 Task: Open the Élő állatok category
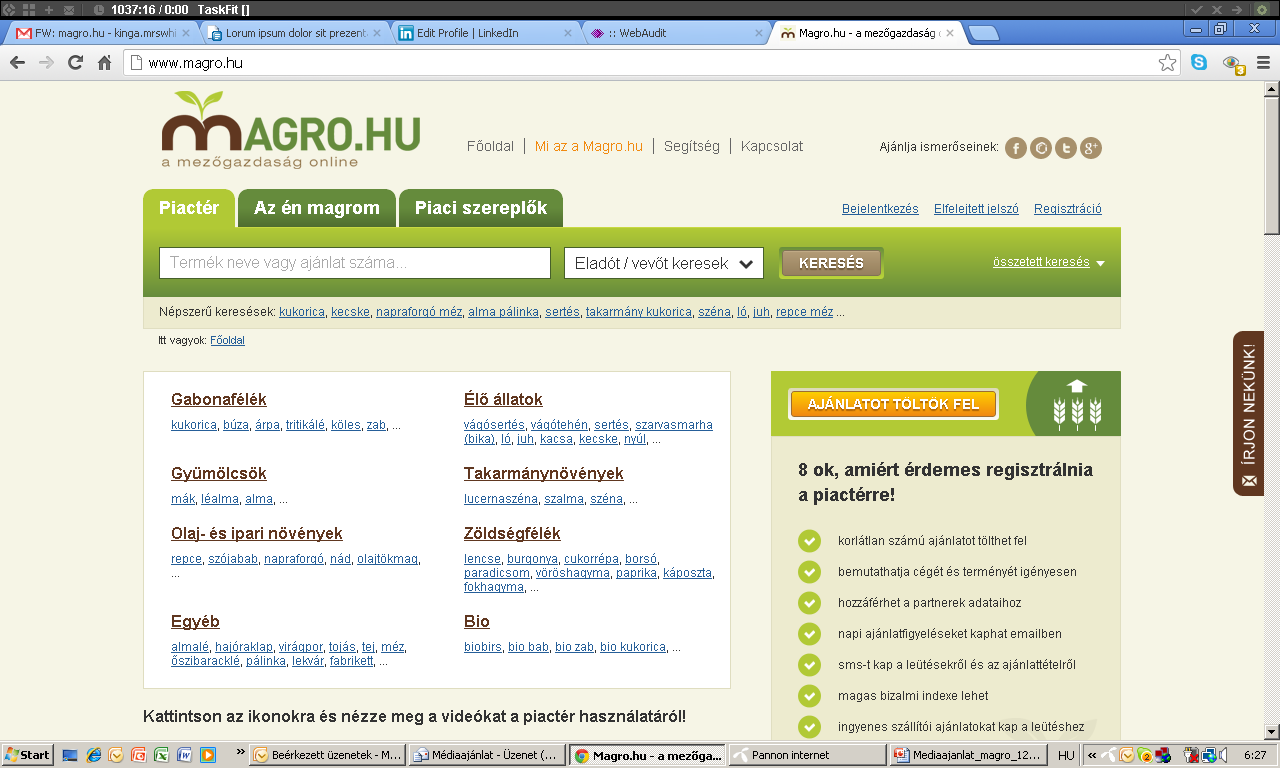[503, 399]
